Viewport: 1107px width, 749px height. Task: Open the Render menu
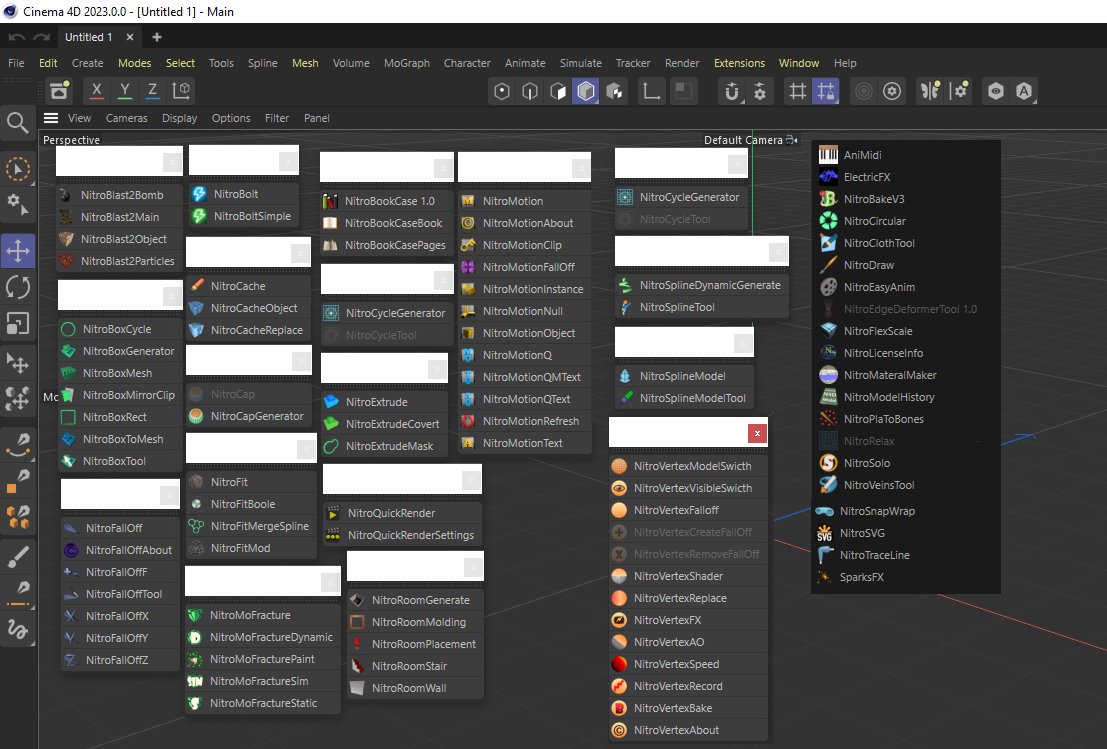[682, 63]
